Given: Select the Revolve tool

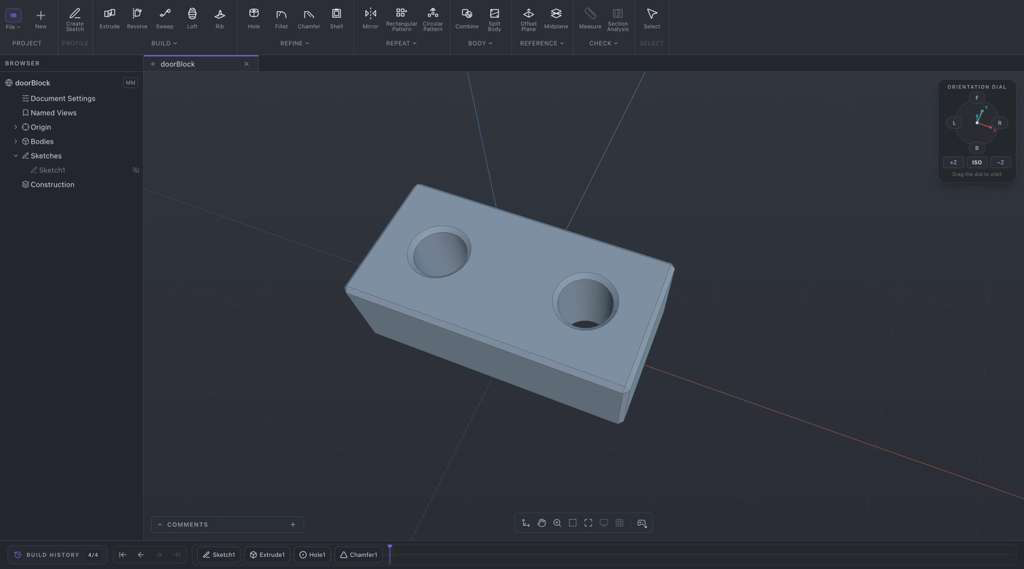Looking at the screenshot, I should coord(137,18).
